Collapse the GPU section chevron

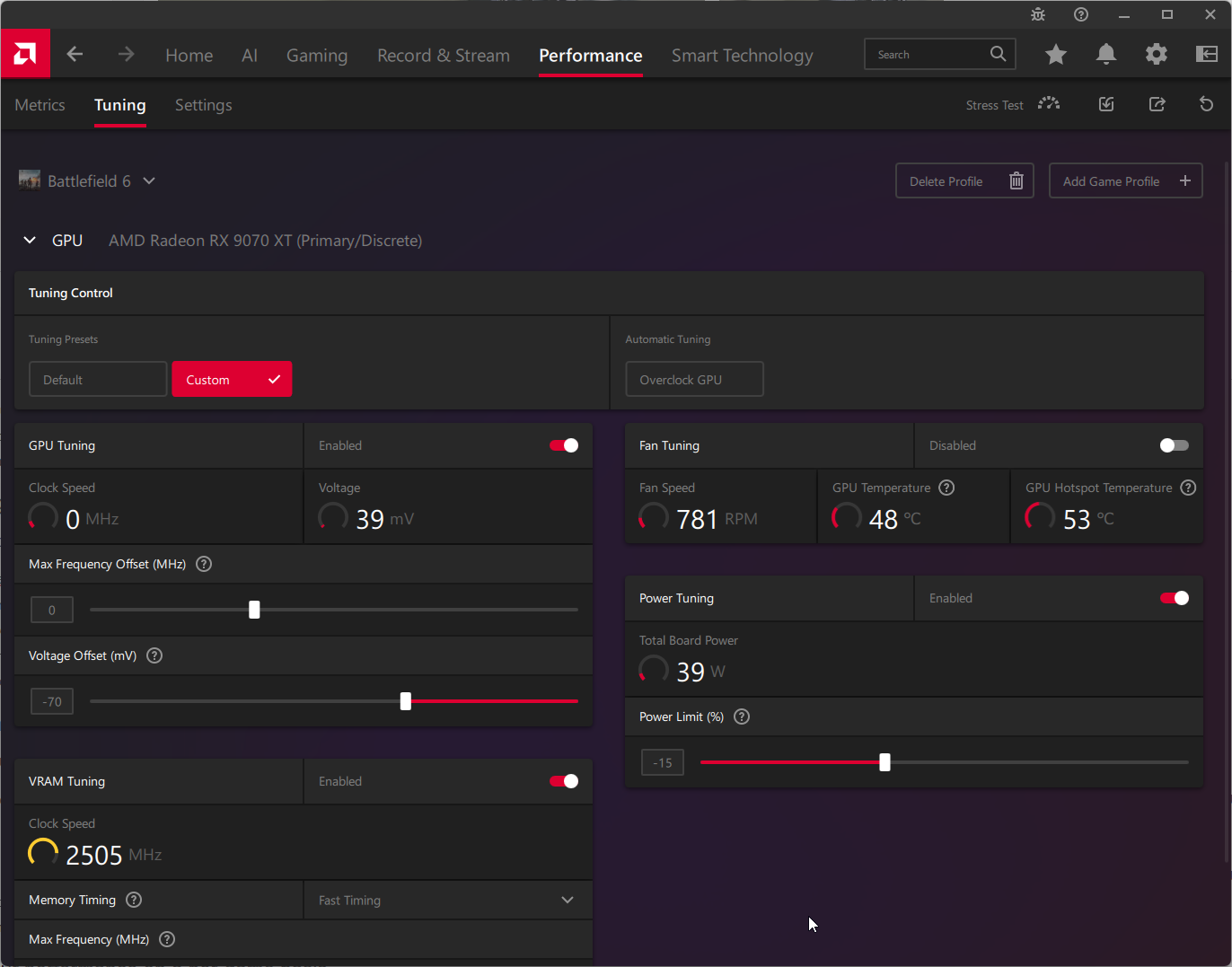tap(30, 241)
